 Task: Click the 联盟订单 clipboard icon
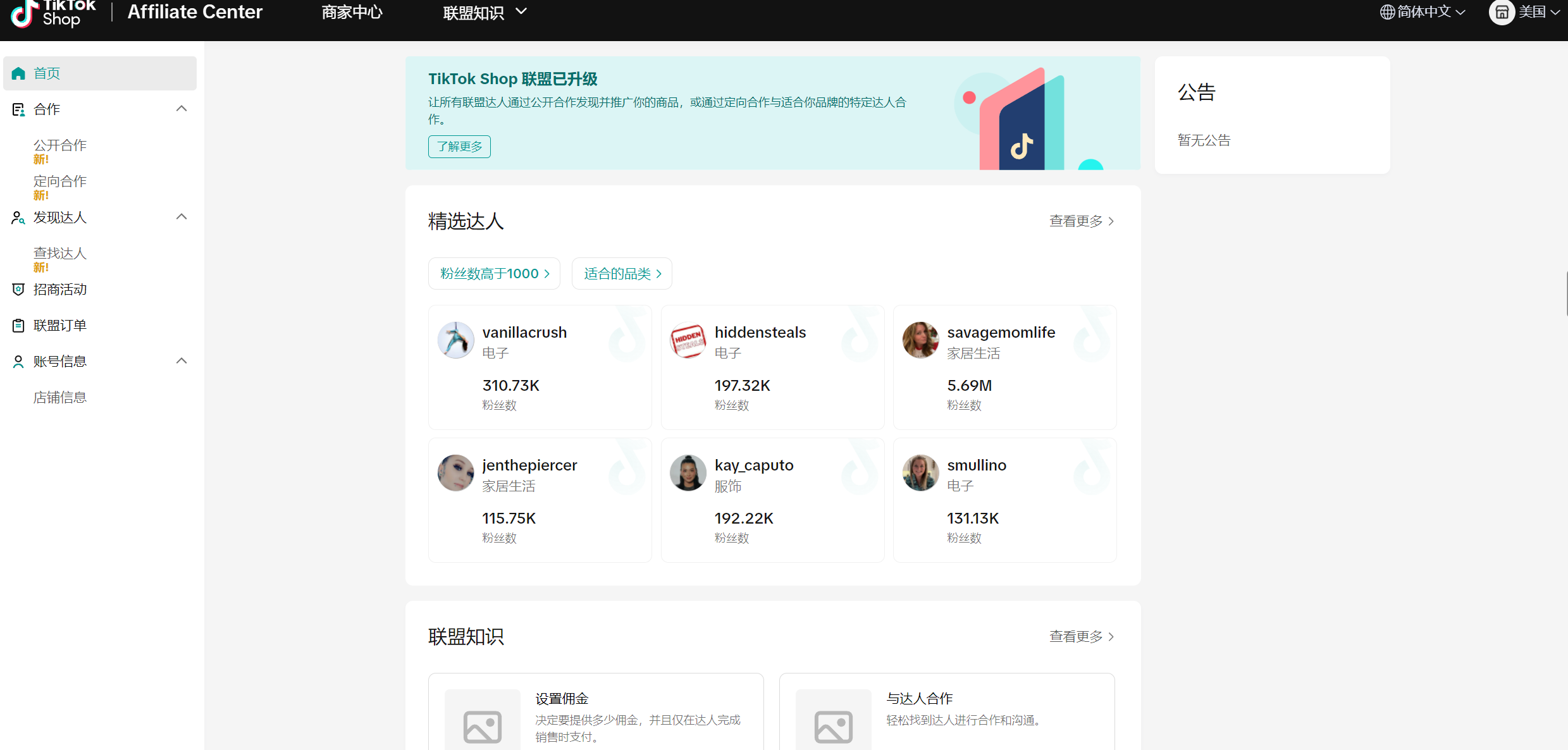tap(18, 326)
